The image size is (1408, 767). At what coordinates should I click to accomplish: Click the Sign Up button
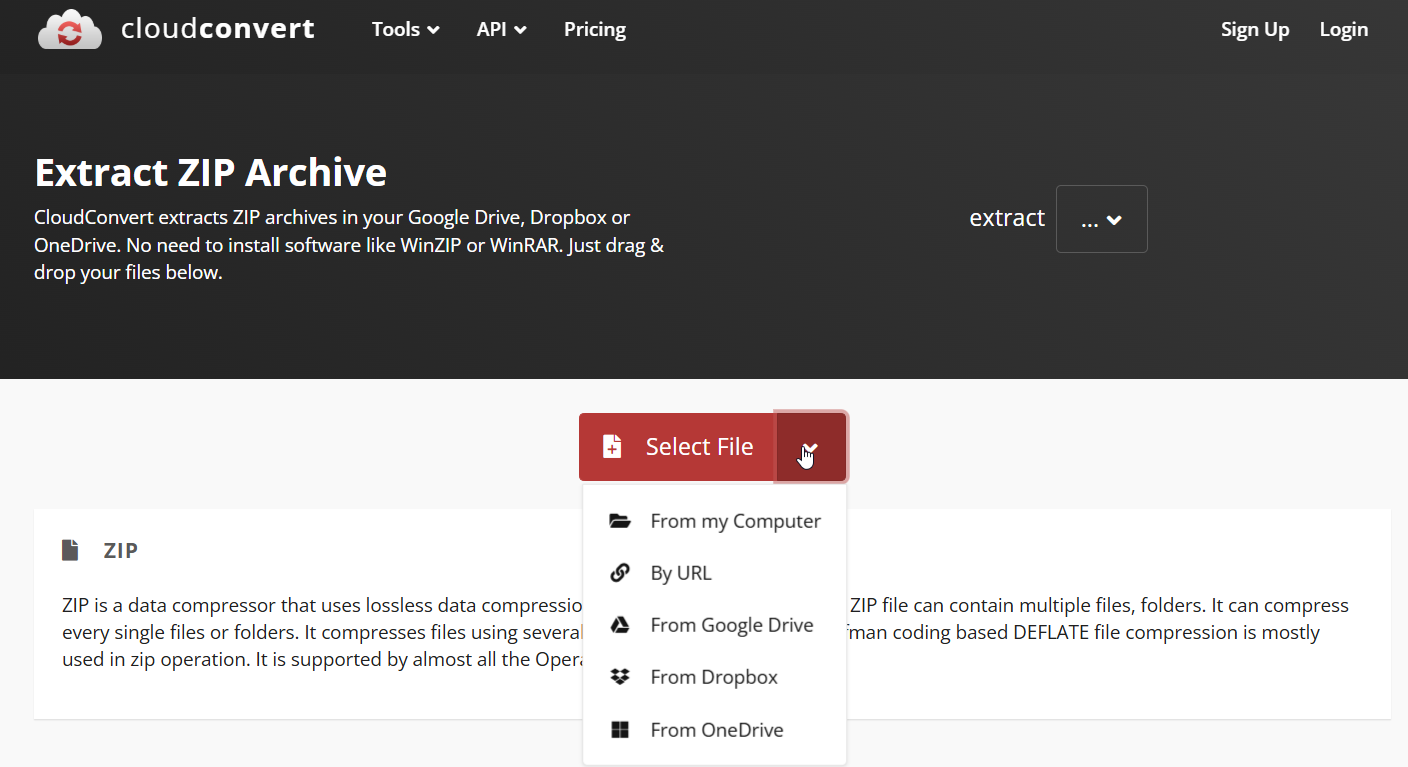pyautogui.click(x=1255, y=29)
